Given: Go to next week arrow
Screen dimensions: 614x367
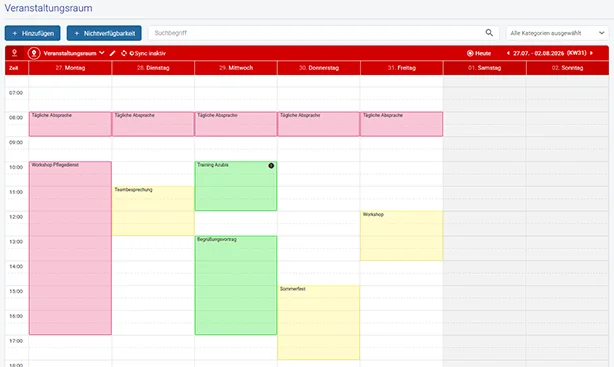Looking at the screenshot, I should (591, 53).
